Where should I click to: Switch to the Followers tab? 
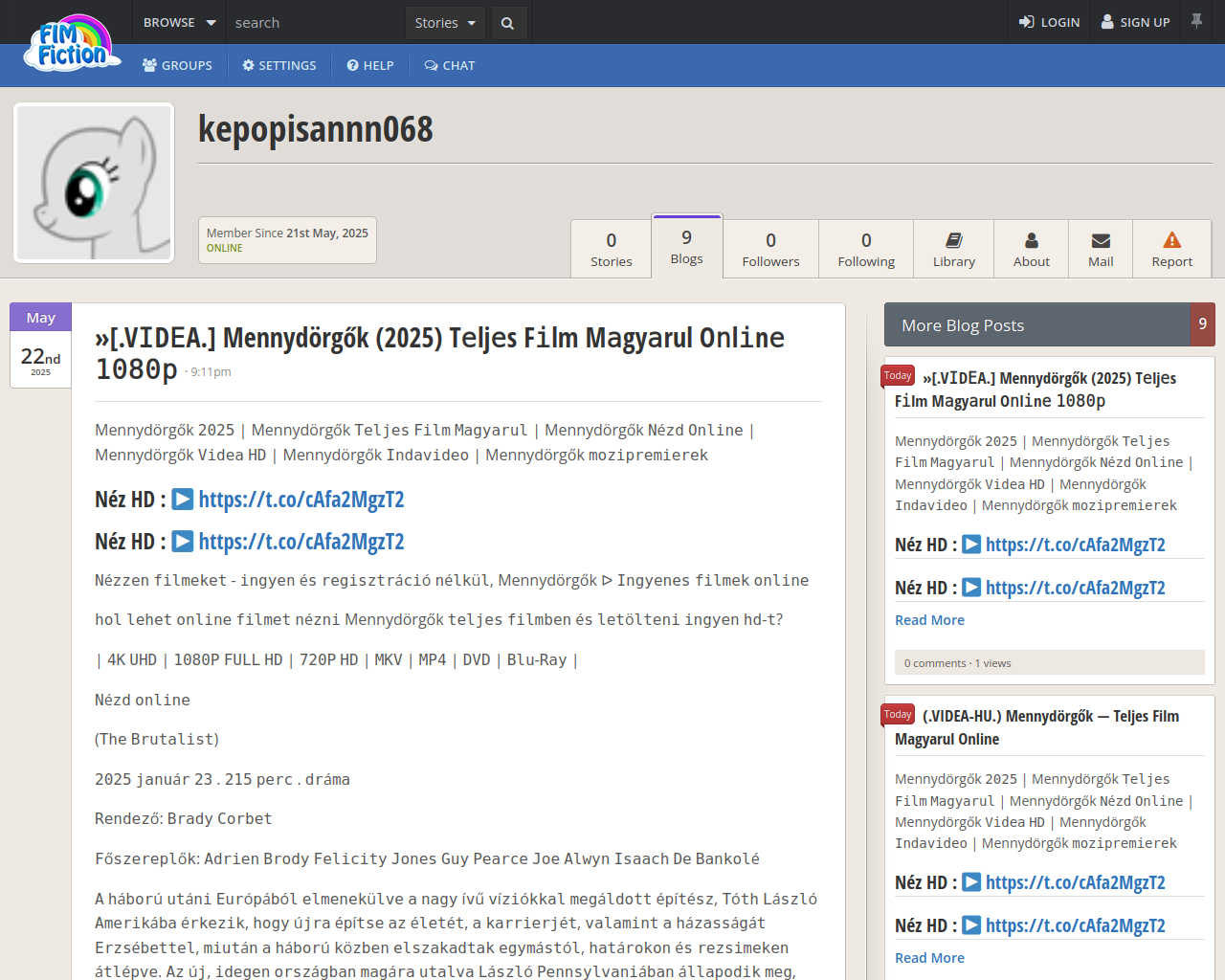[x=770, y=249]
